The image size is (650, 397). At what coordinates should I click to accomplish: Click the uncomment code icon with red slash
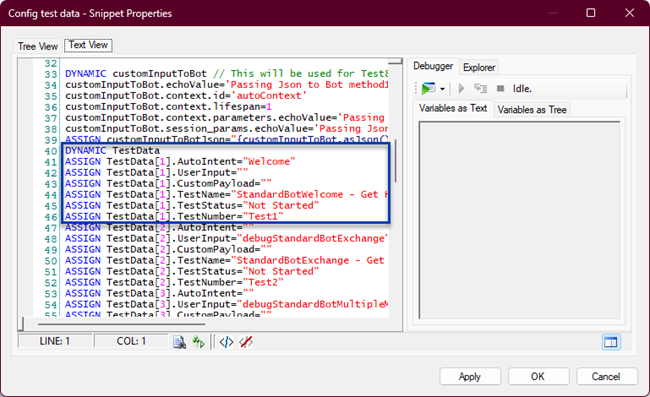246,342
